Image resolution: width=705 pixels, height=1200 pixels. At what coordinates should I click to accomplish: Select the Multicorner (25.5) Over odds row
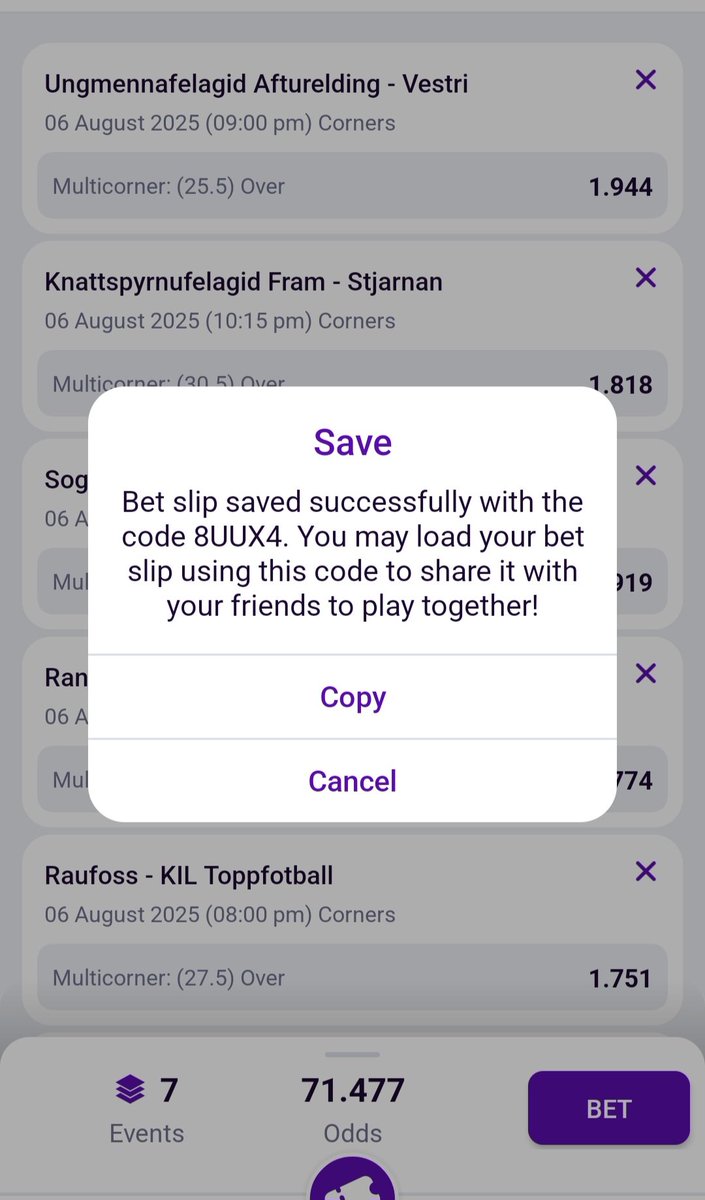(x=352, y=186)
